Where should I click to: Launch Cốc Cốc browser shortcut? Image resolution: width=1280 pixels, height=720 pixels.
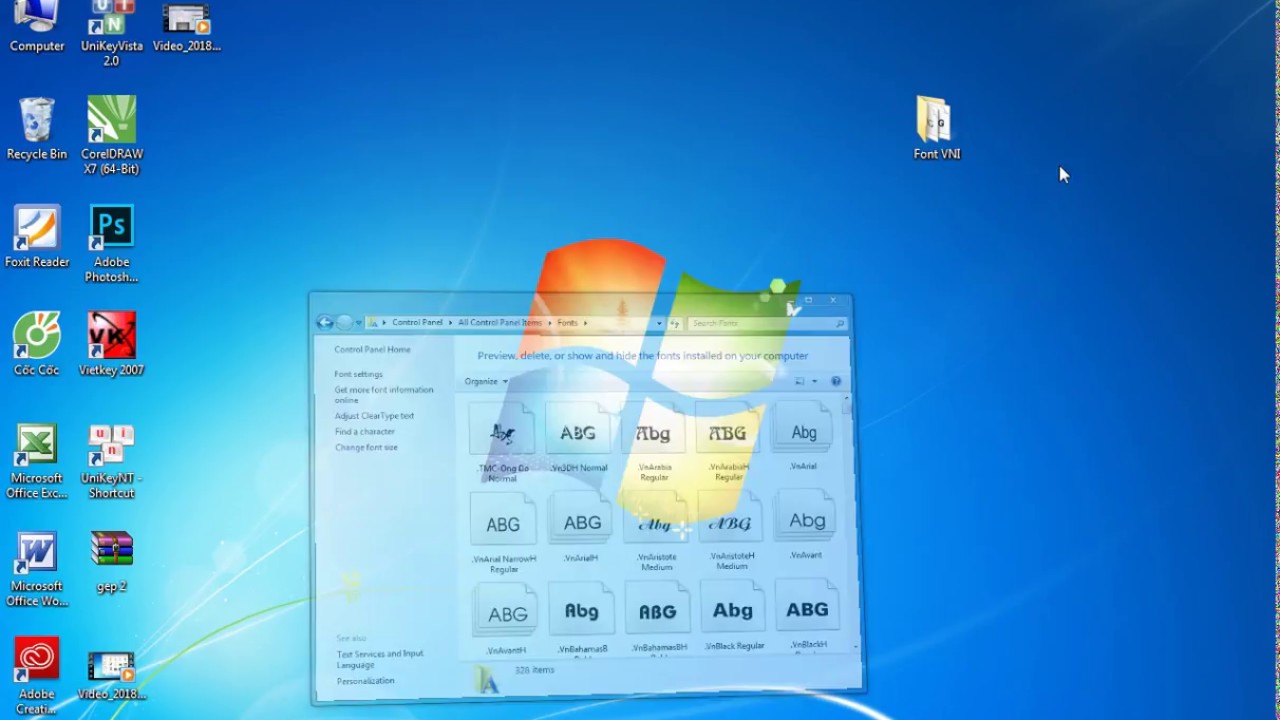pos(37,344)
